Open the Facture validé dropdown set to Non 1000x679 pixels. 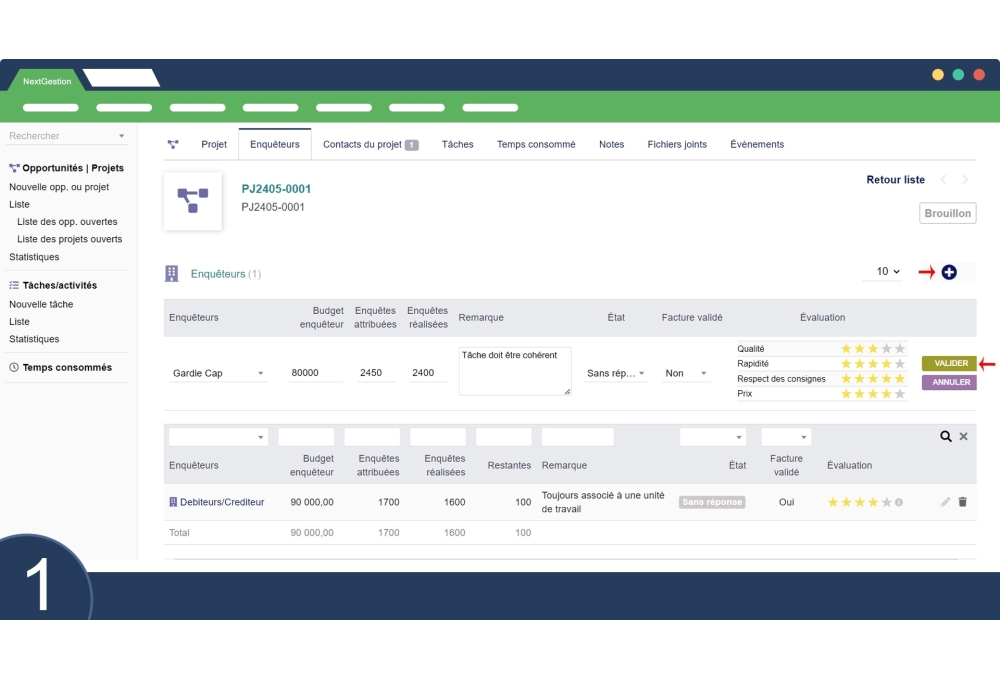pyautogui.click(x=686, y=373)
